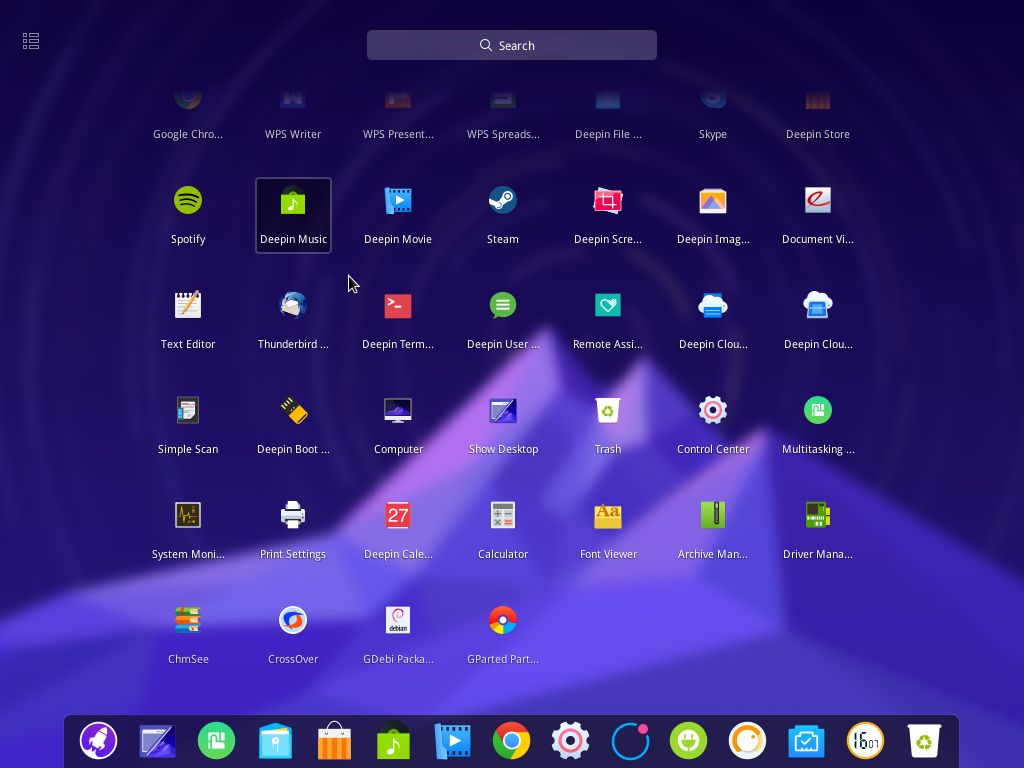
Task: Launch Skype in top row
Action: pyautogui.click(x=712, y=98)
